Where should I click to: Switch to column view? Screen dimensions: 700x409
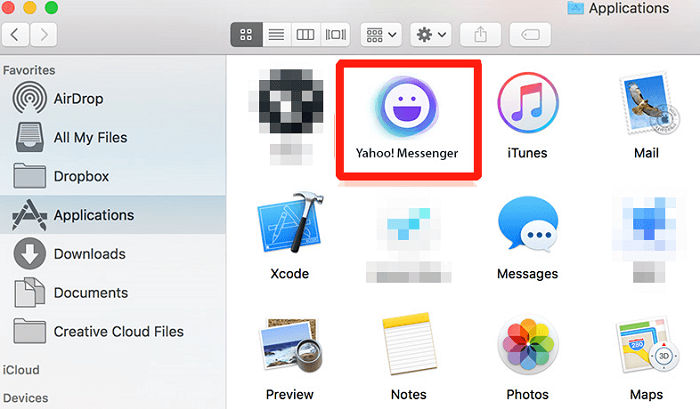point(305,34)
